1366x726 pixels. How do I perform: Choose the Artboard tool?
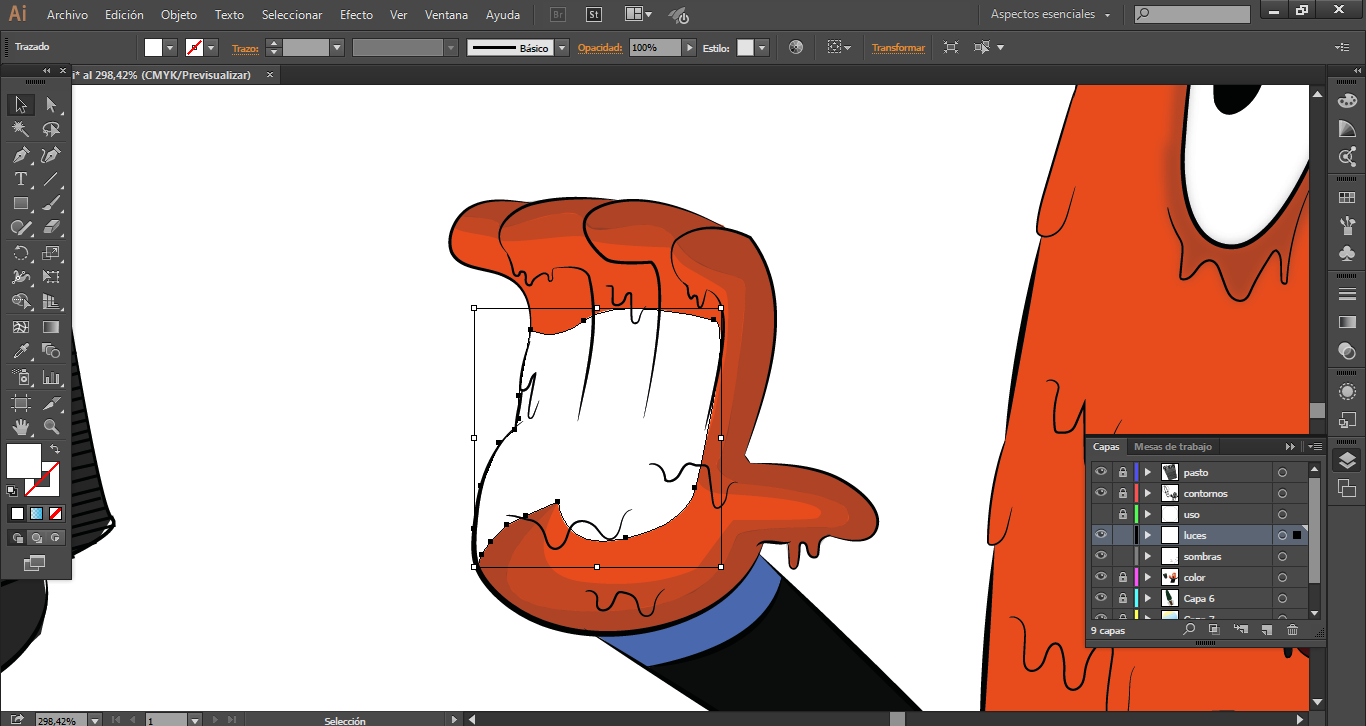20,402
